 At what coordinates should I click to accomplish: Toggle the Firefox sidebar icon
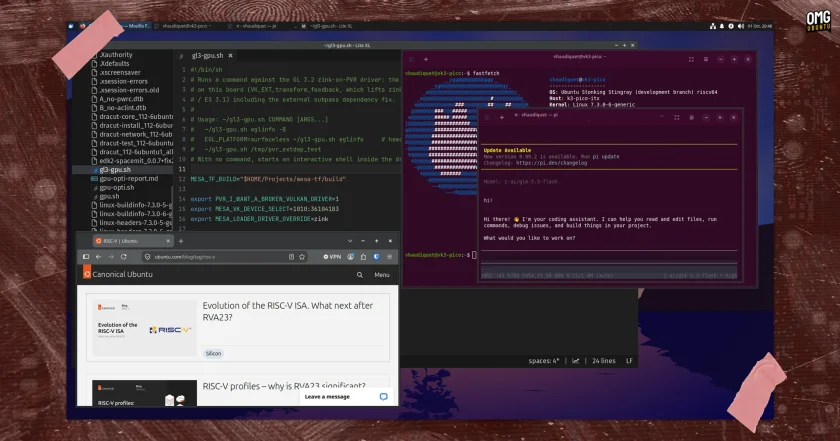[x=86, y=257]
